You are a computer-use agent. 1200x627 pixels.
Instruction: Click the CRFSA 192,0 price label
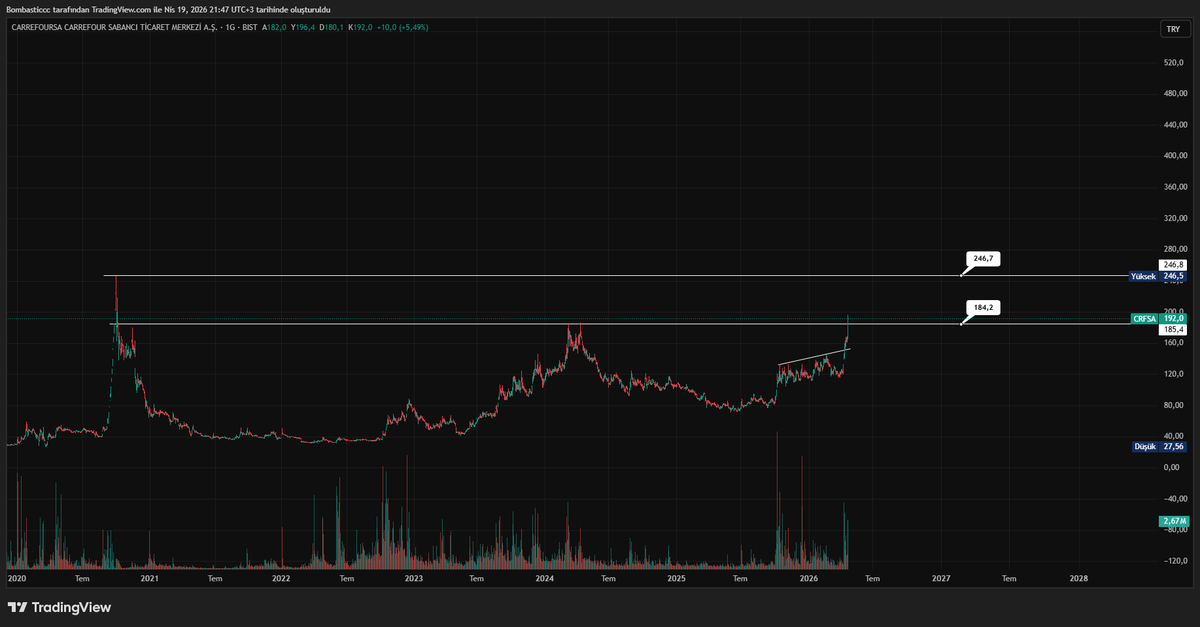pyautogui.click(x=1159, y=318)
